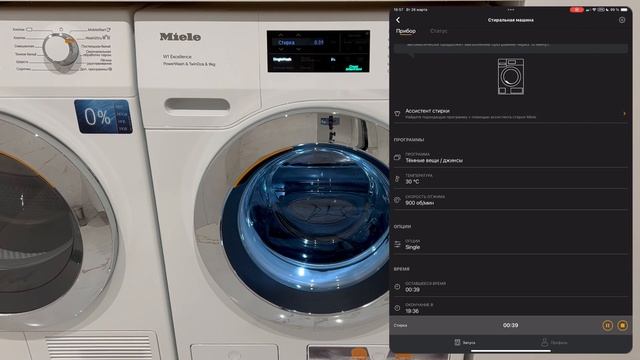The height and width of the screenshot is (360, 640).
Task: Select the end time 19:36 value
Action: pyautogui.click(x=412, y=311)
